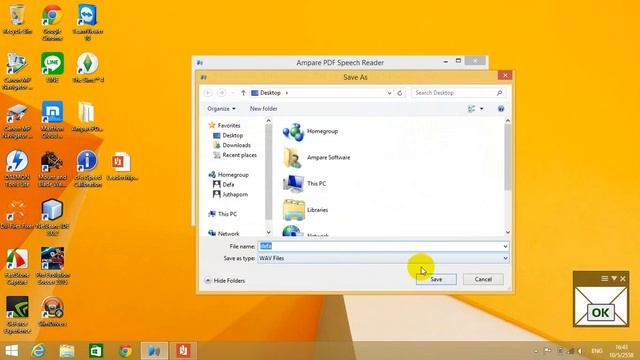Open the Organize menu
Image resolution: width=640 pixels, height=360 pixels.
[x=221, y=109]
